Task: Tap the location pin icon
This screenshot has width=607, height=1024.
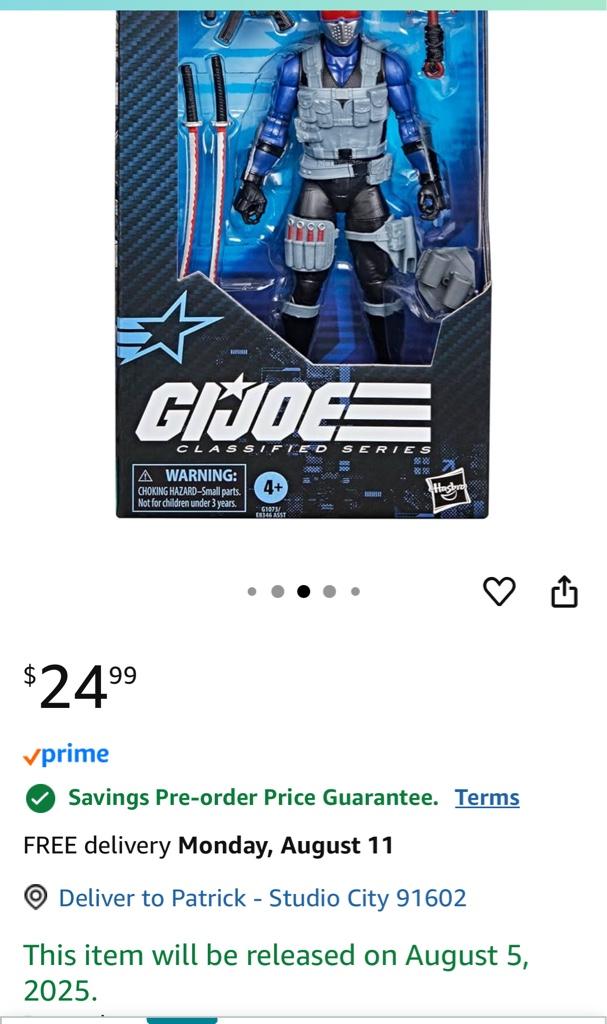Action: 36,897
